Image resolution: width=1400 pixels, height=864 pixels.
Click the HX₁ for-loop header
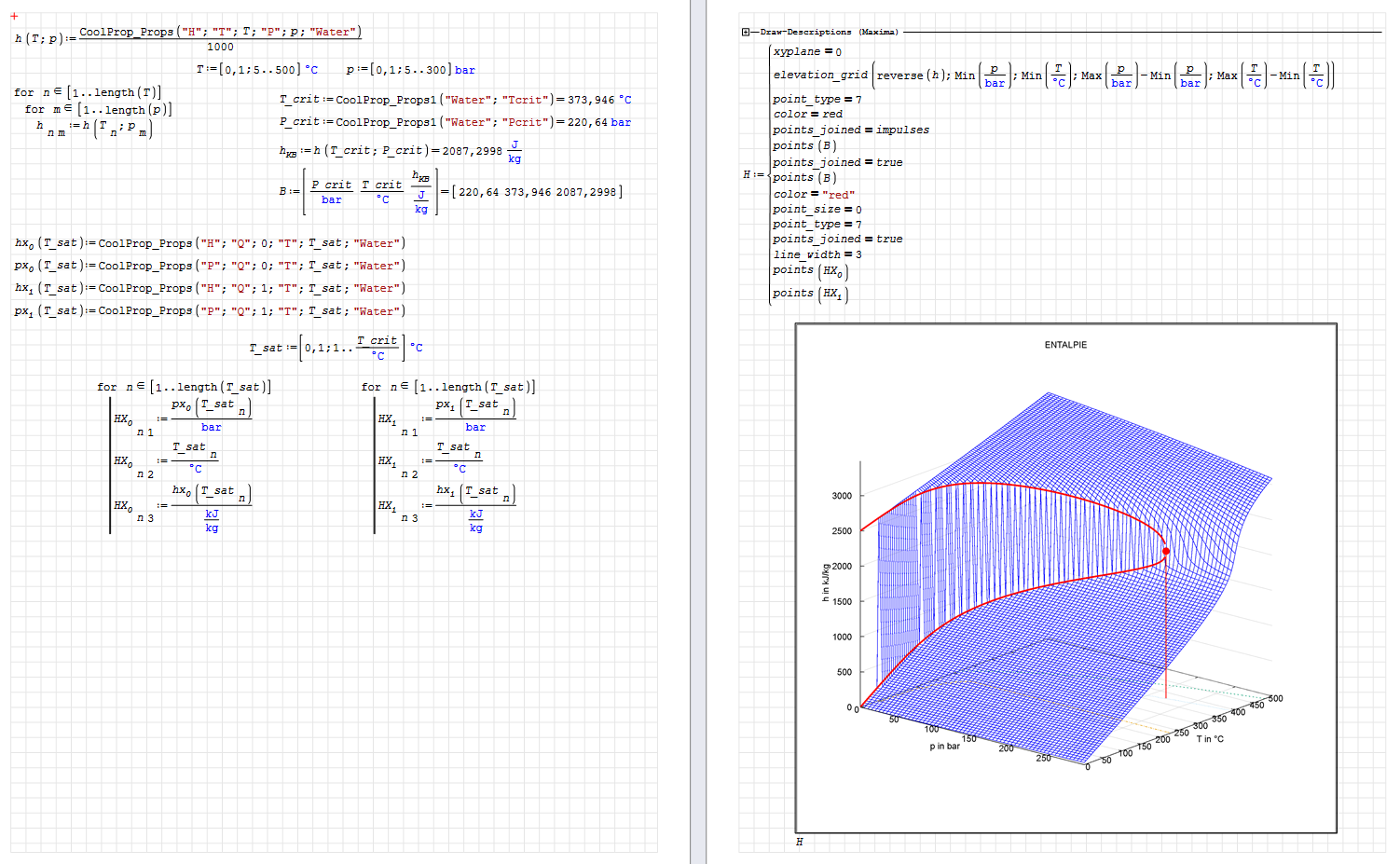(x=448, y=387)
